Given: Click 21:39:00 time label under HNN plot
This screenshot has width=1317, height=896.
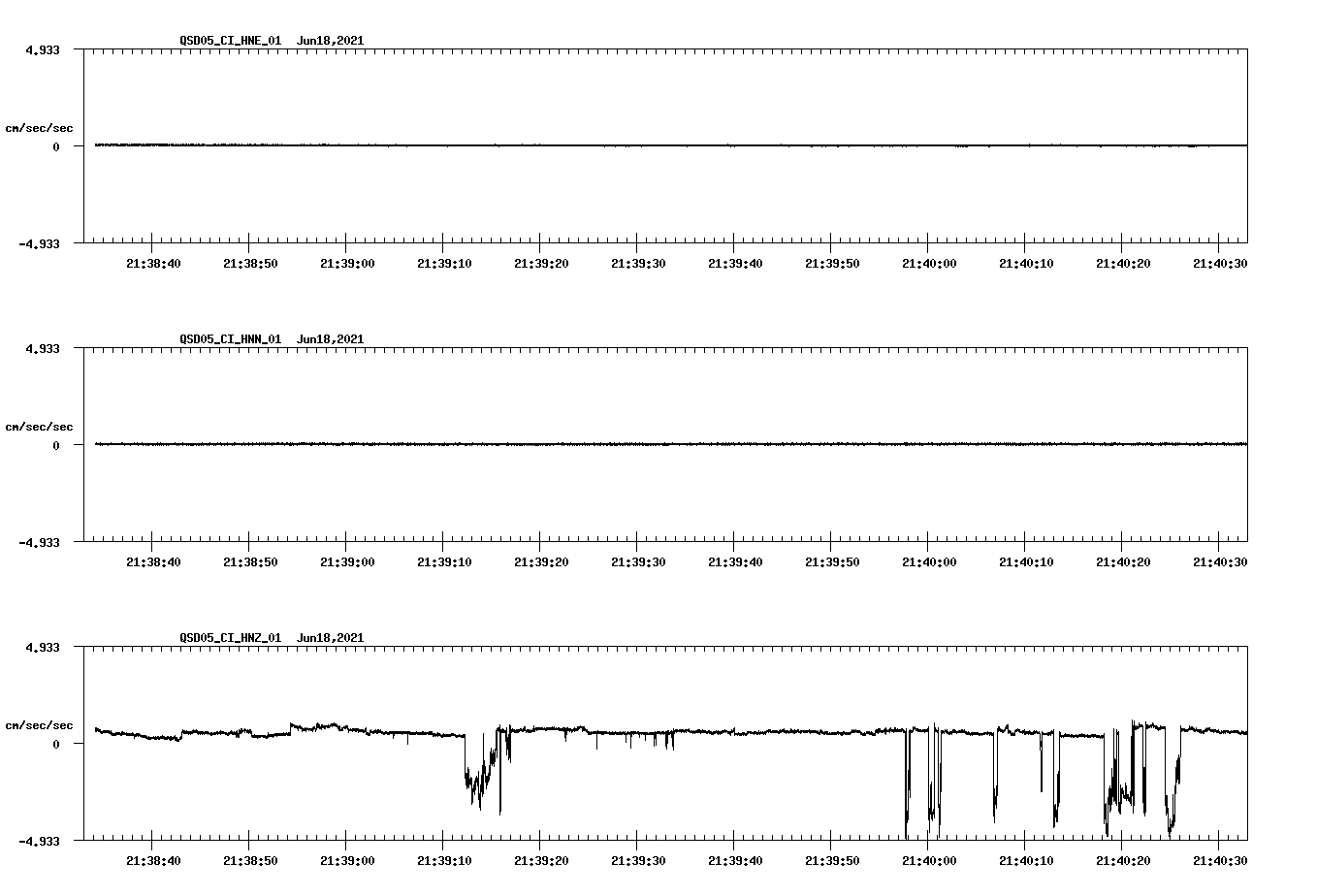Looking at the screenshot, I should (347, 562).
